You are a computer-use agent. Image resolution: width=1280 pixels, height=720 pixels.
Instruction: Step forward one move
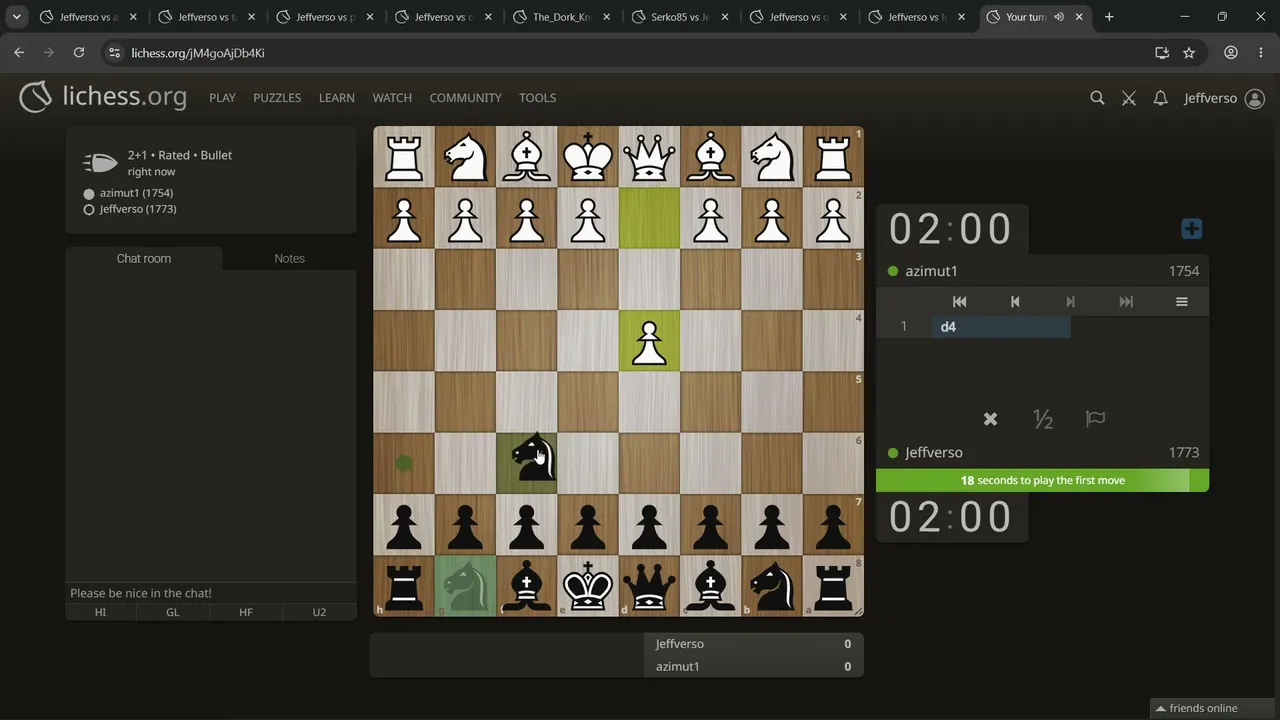click(x=1071, y=302)
